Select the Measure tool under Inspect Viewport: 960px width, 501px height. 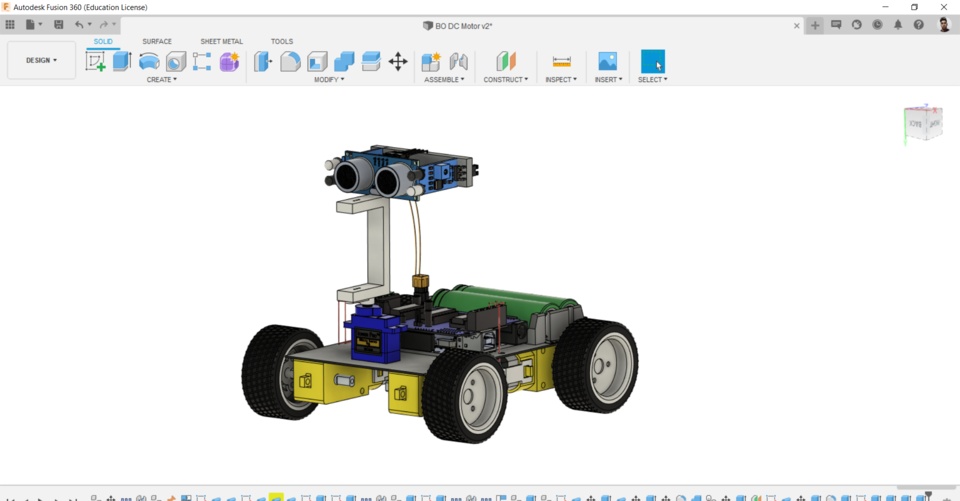click(561, 61)
